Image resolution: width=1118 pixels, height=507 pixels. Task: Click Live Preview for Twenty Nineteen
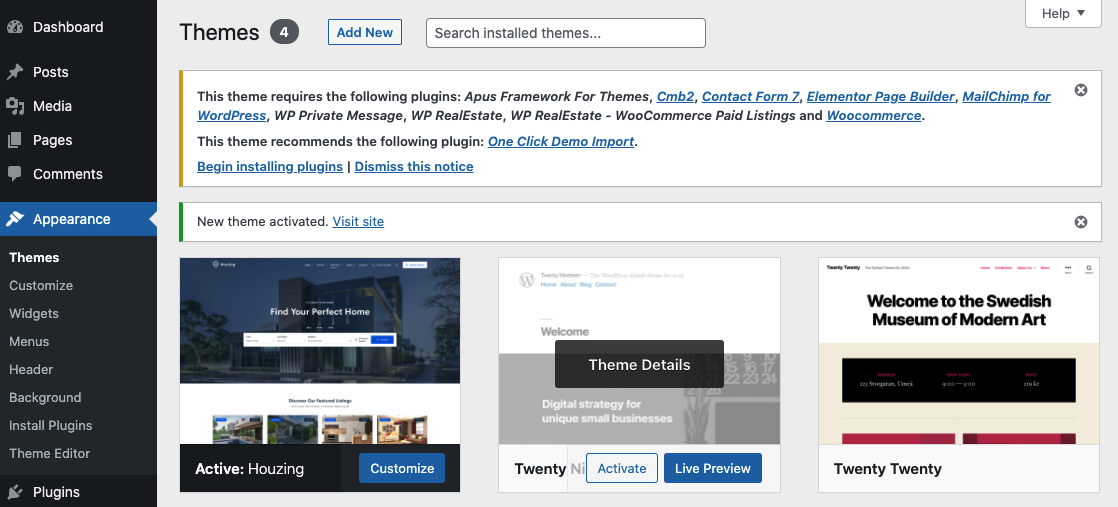pos(712,468)
